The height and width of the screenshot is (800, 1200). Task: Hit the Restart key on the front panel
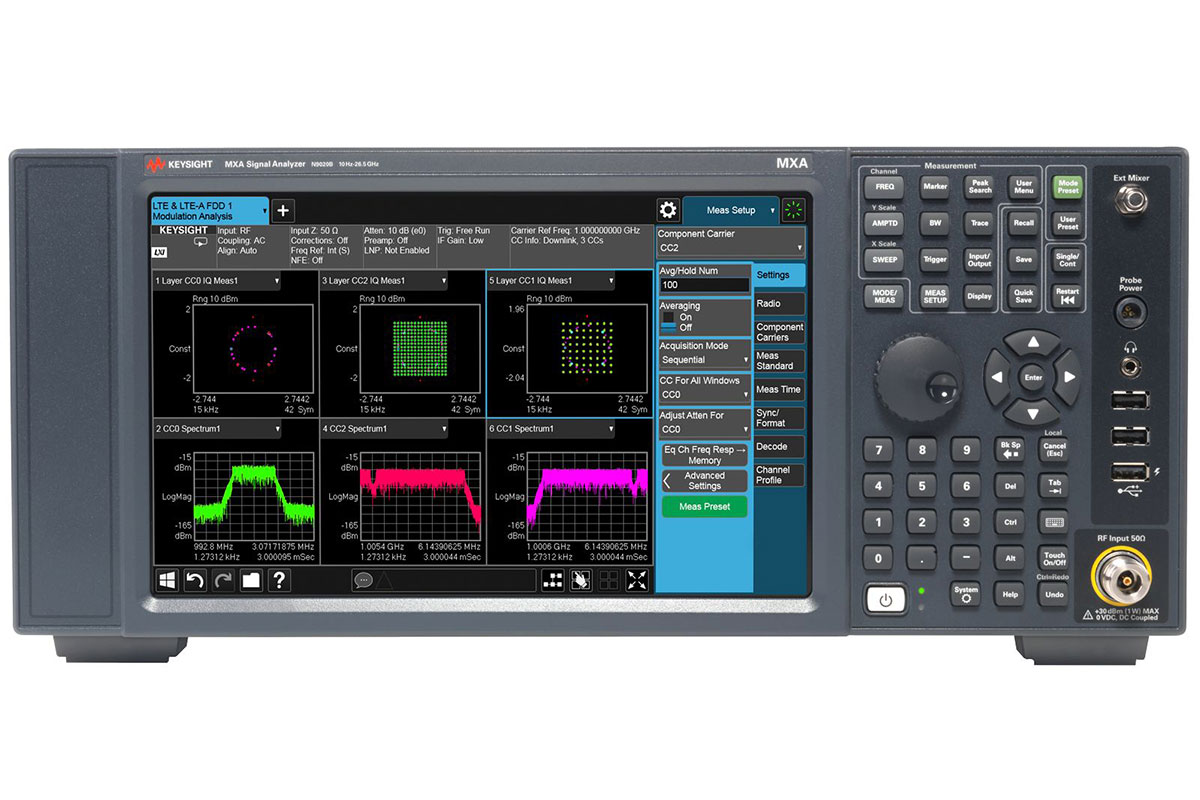[1067, 296]
